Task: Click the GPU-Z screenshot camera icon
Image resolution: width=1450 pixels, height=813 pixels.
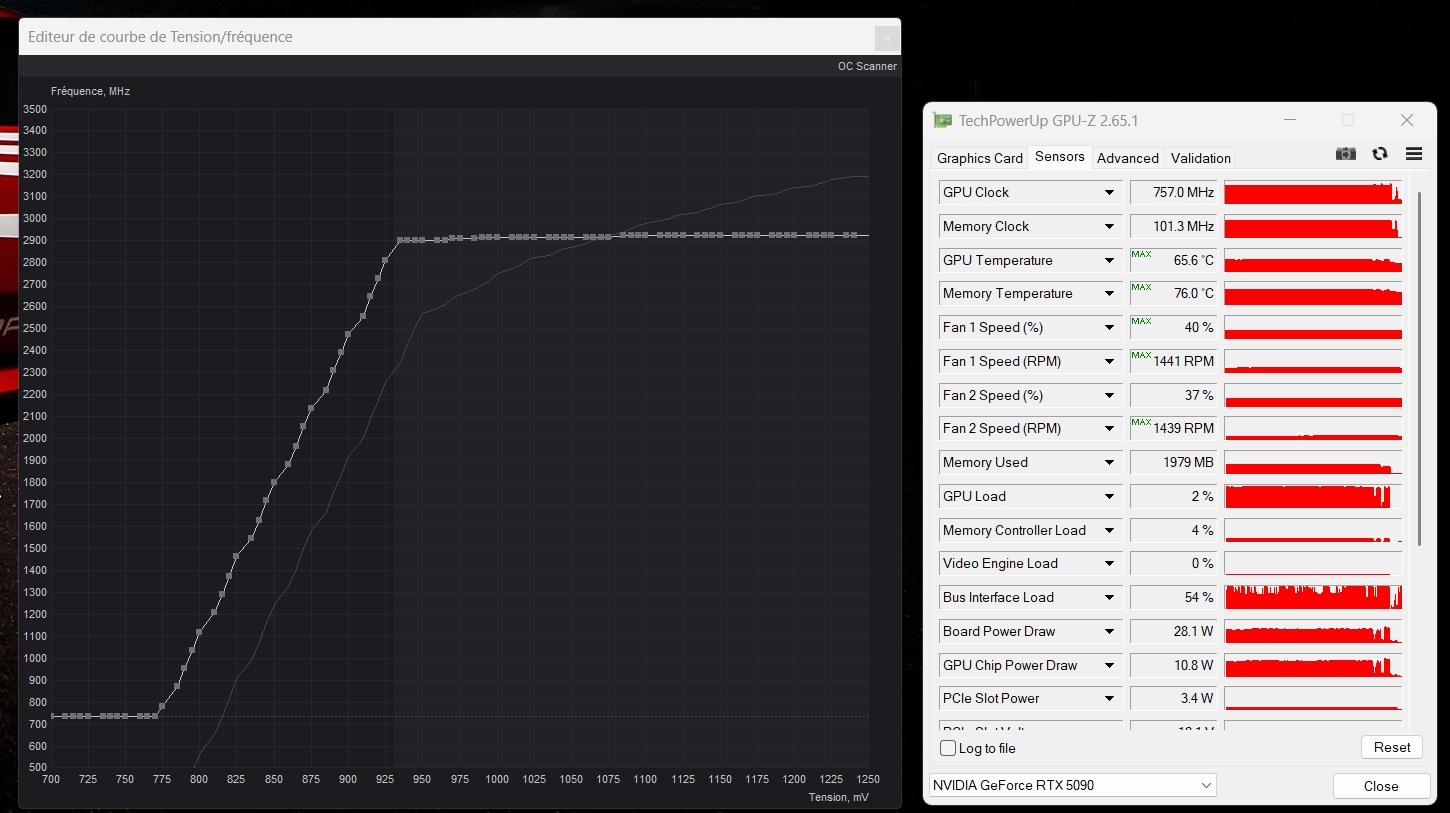Action: point(1346,154)
